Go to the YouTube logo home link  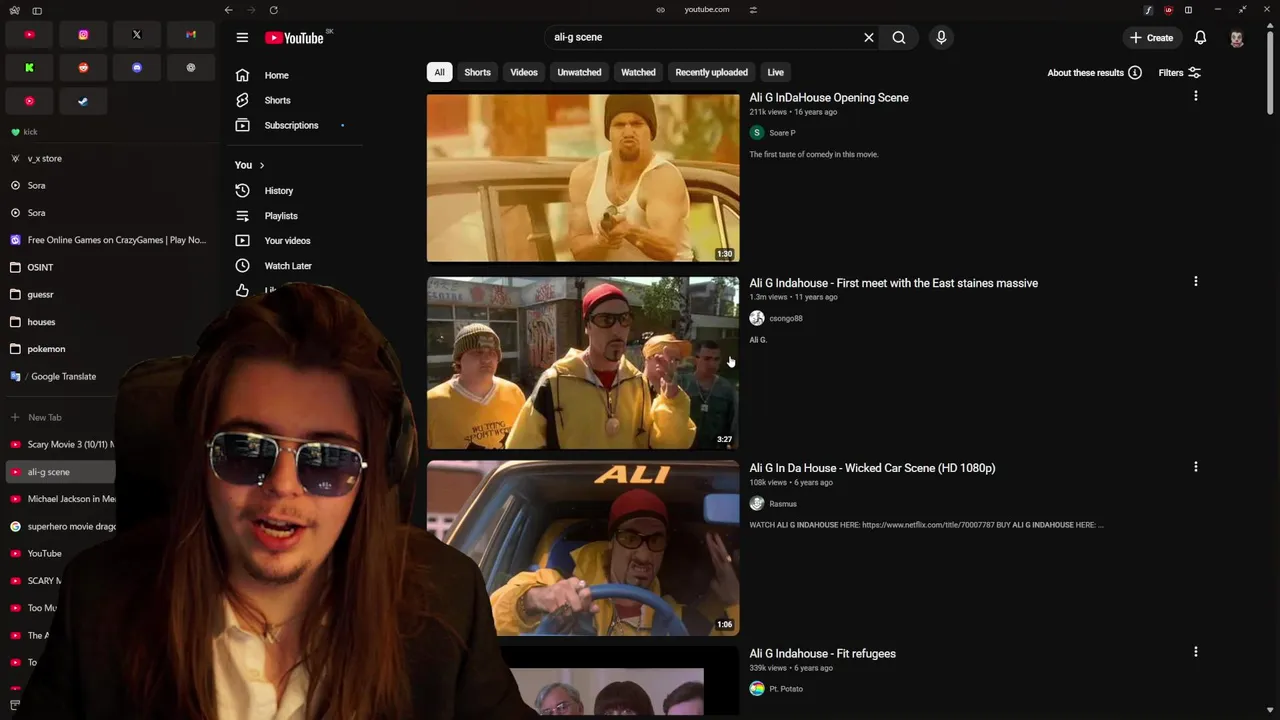point(296,38)
